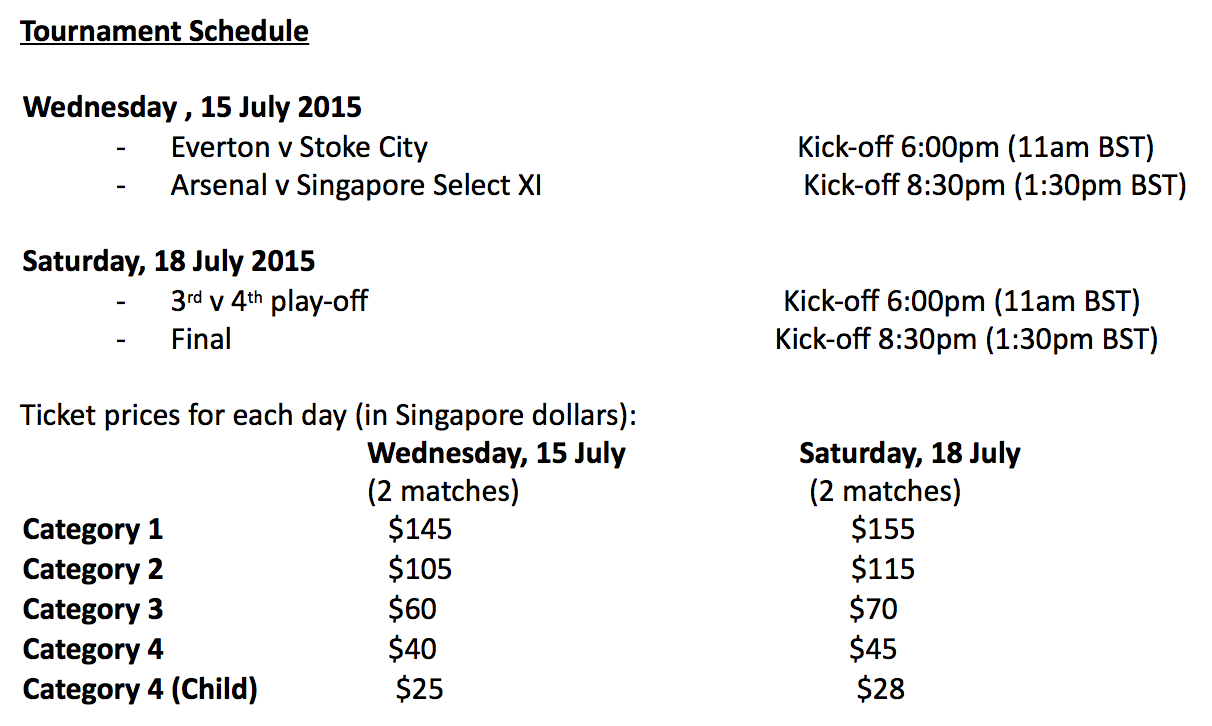This screenshot has height=726, width=1212.
Task: Select the Everton v Stoke City fixture
Action: 299,148
